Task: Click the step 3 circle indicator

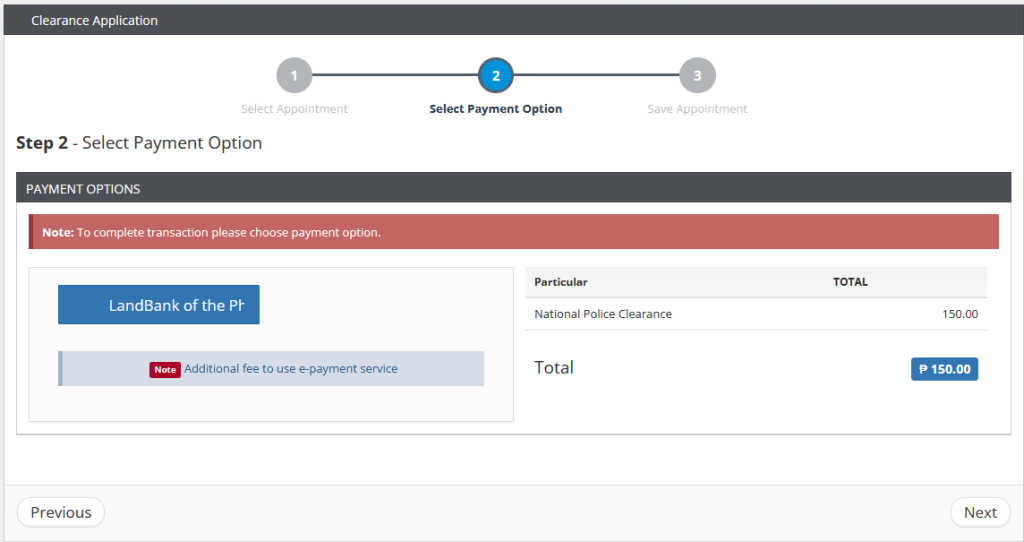Action: 697,75
